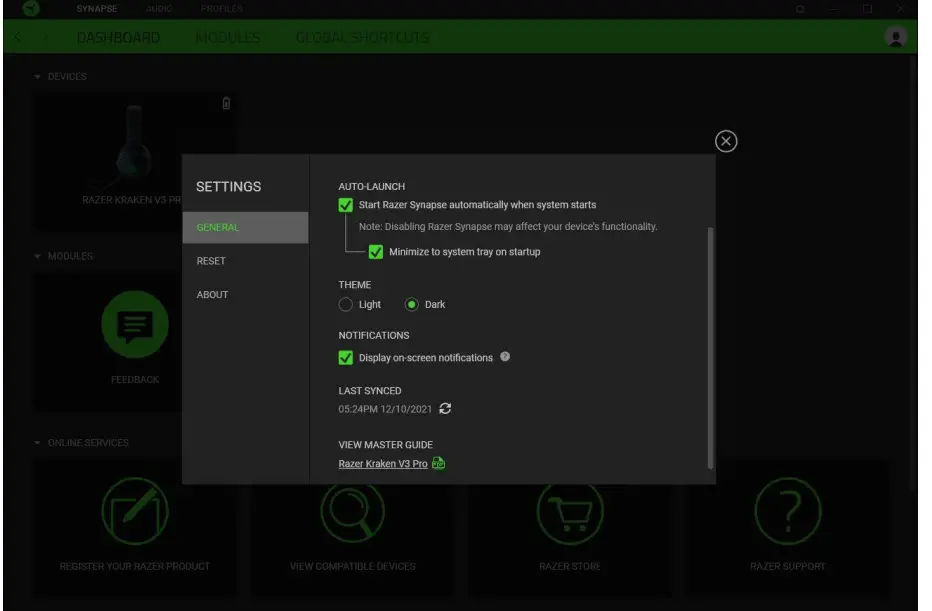Select the Light theme radio button
Screen dimensions: 932x611
(346, 304)
